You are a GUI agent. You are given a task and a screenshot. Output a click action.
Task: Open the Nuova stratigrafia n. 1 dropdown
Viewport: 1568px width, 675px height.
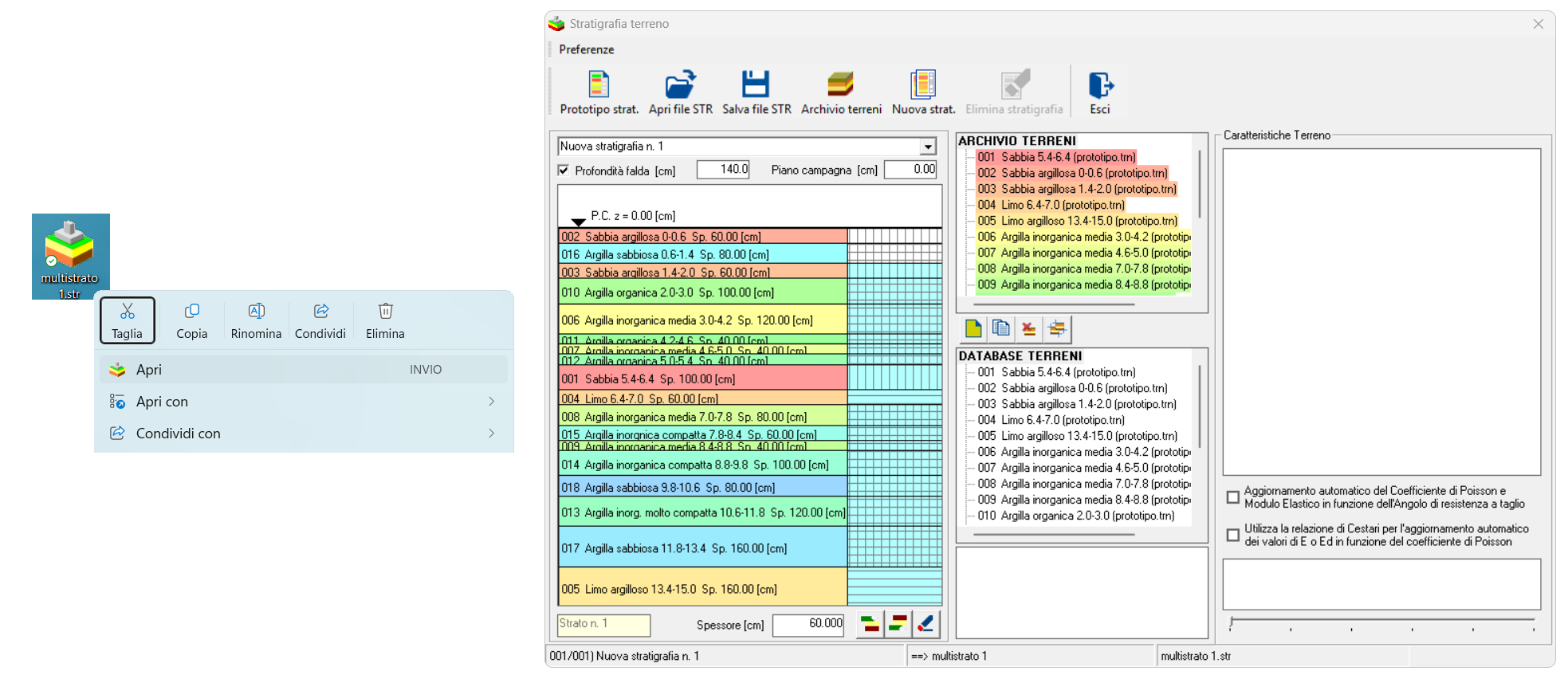click(x=928, y=147)
